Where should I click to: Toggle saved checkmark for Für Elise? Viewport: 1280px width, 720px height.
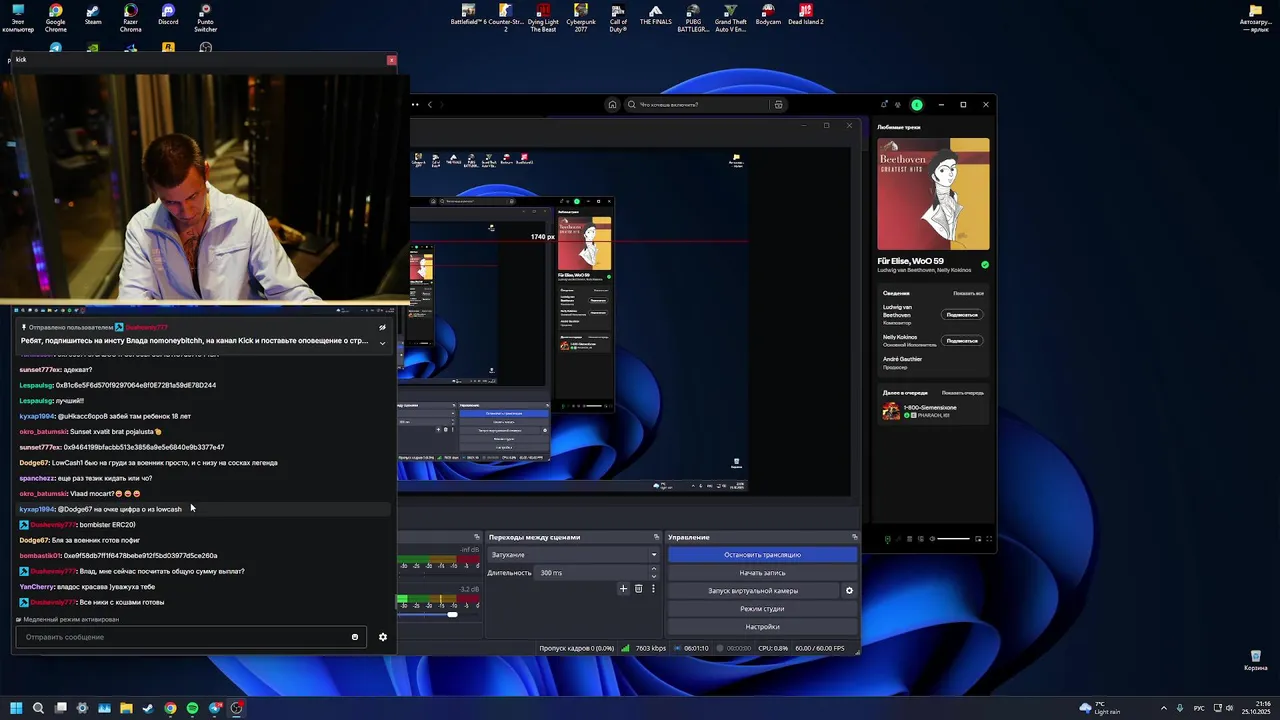[985, 265]
